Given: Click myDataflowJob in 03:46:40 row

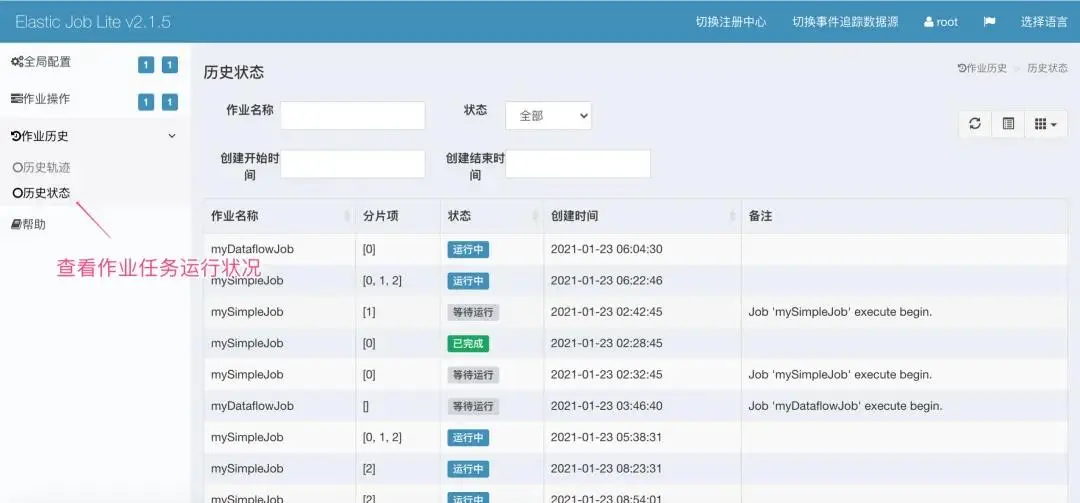Looking at the screenshot, I should [x=252, y=406].
